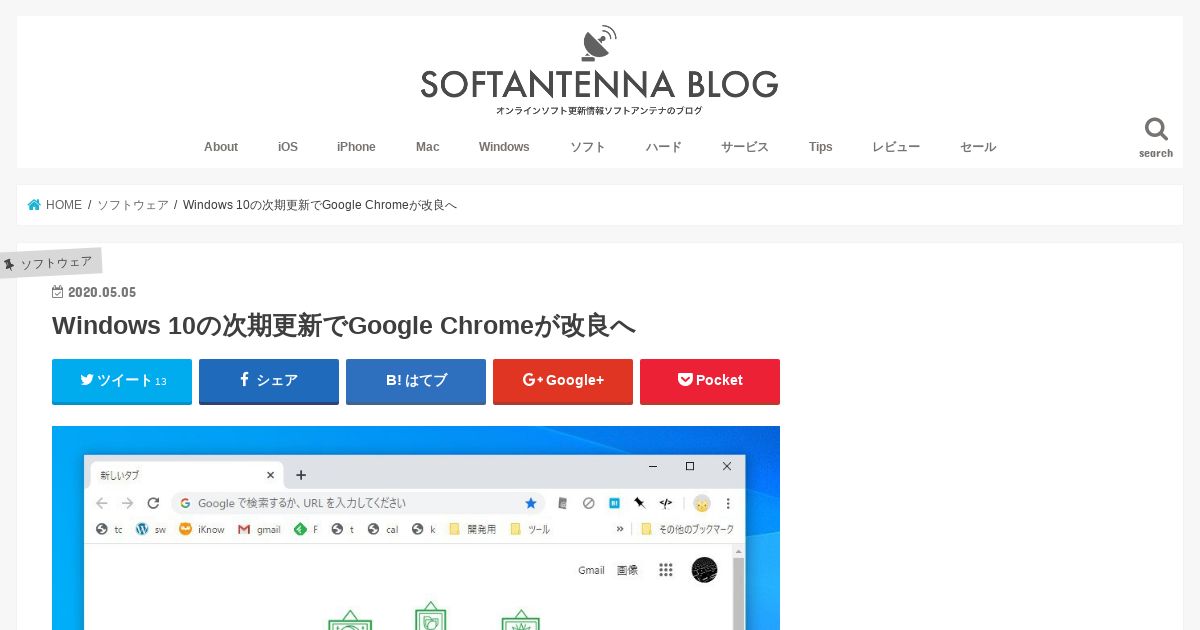Click the HOME breadcrumb link

55,205
